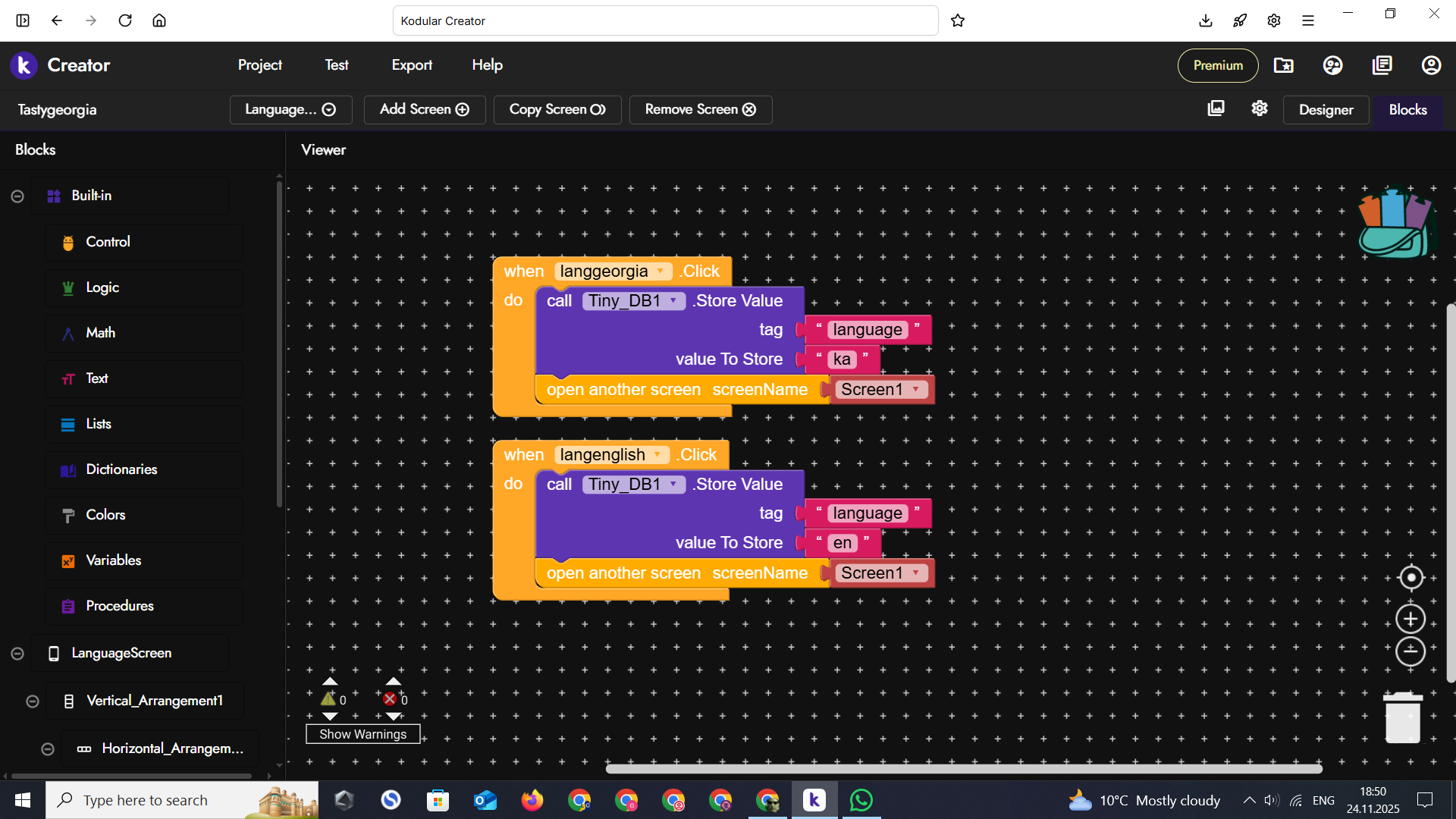Collapse the Built-in blocks tree
The image size is (1456, 819).
pos(17,196)
